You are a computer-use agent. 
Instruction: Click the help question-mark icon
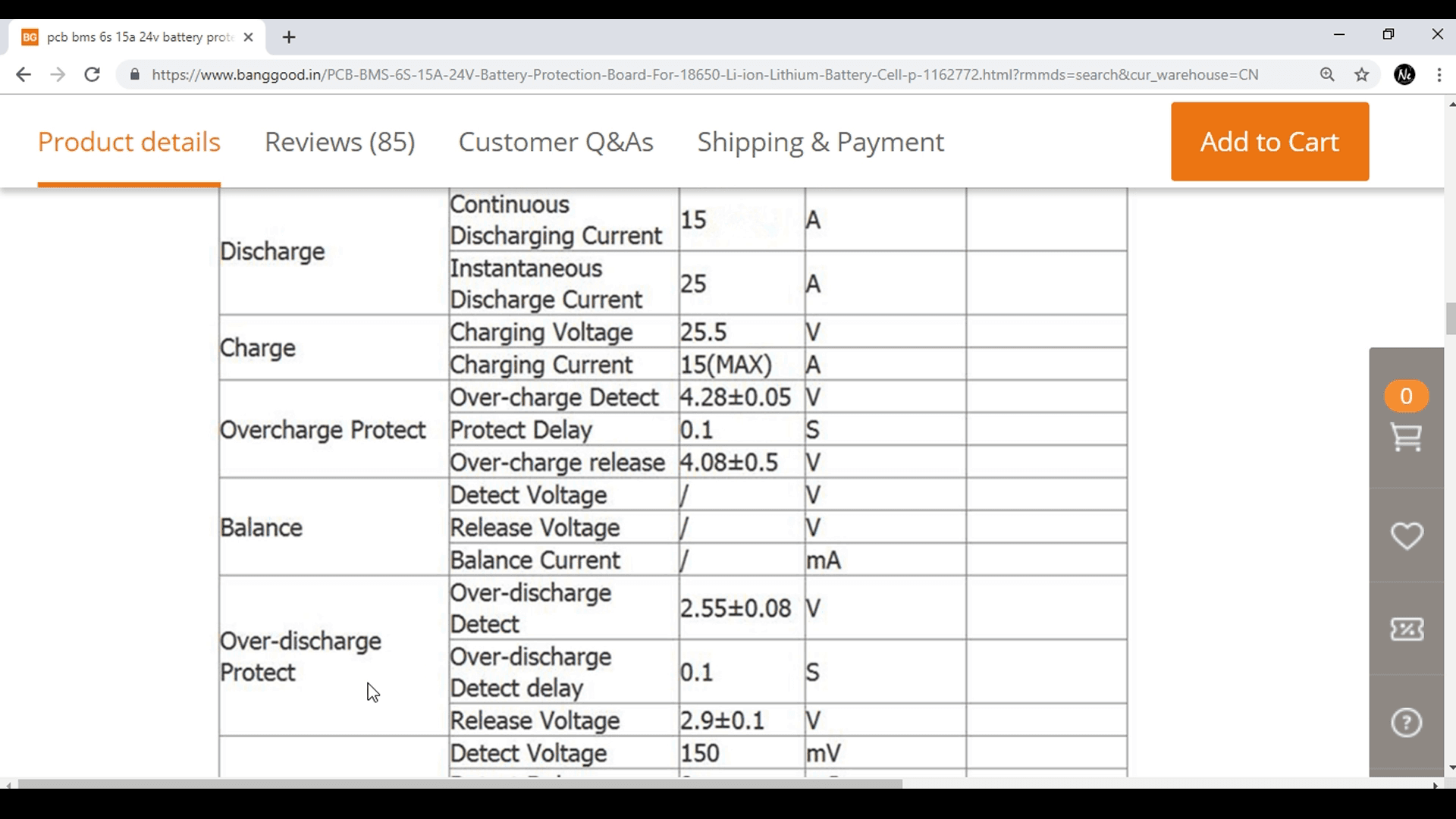pos(1407,723)
